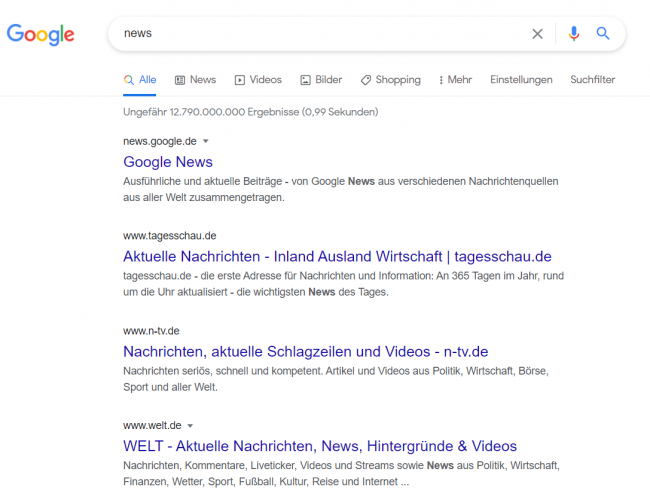Click the result count 'Ungefähr 12.790.000.000 Ergebnisse'
The height and width of the screenshot is (502, 650).
tap(211, 112)
